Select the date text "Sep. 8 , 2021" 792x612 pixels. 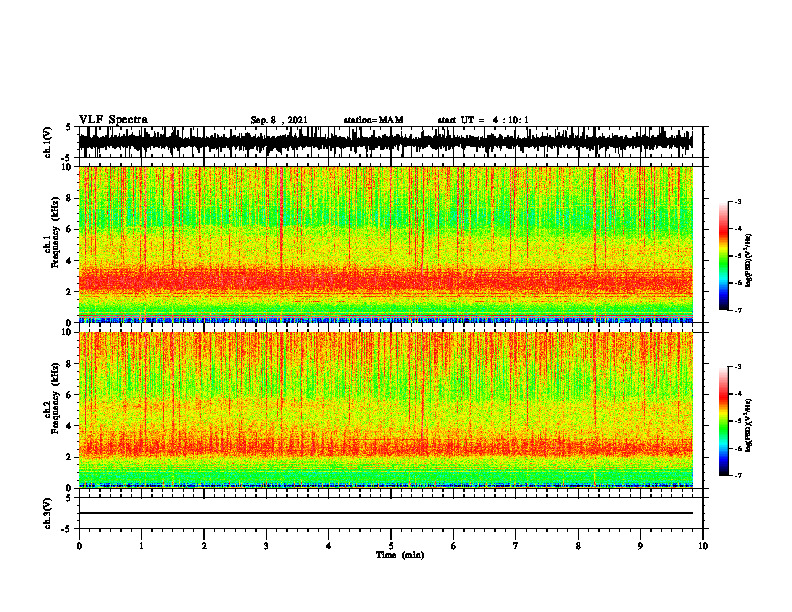click(279, 120)
